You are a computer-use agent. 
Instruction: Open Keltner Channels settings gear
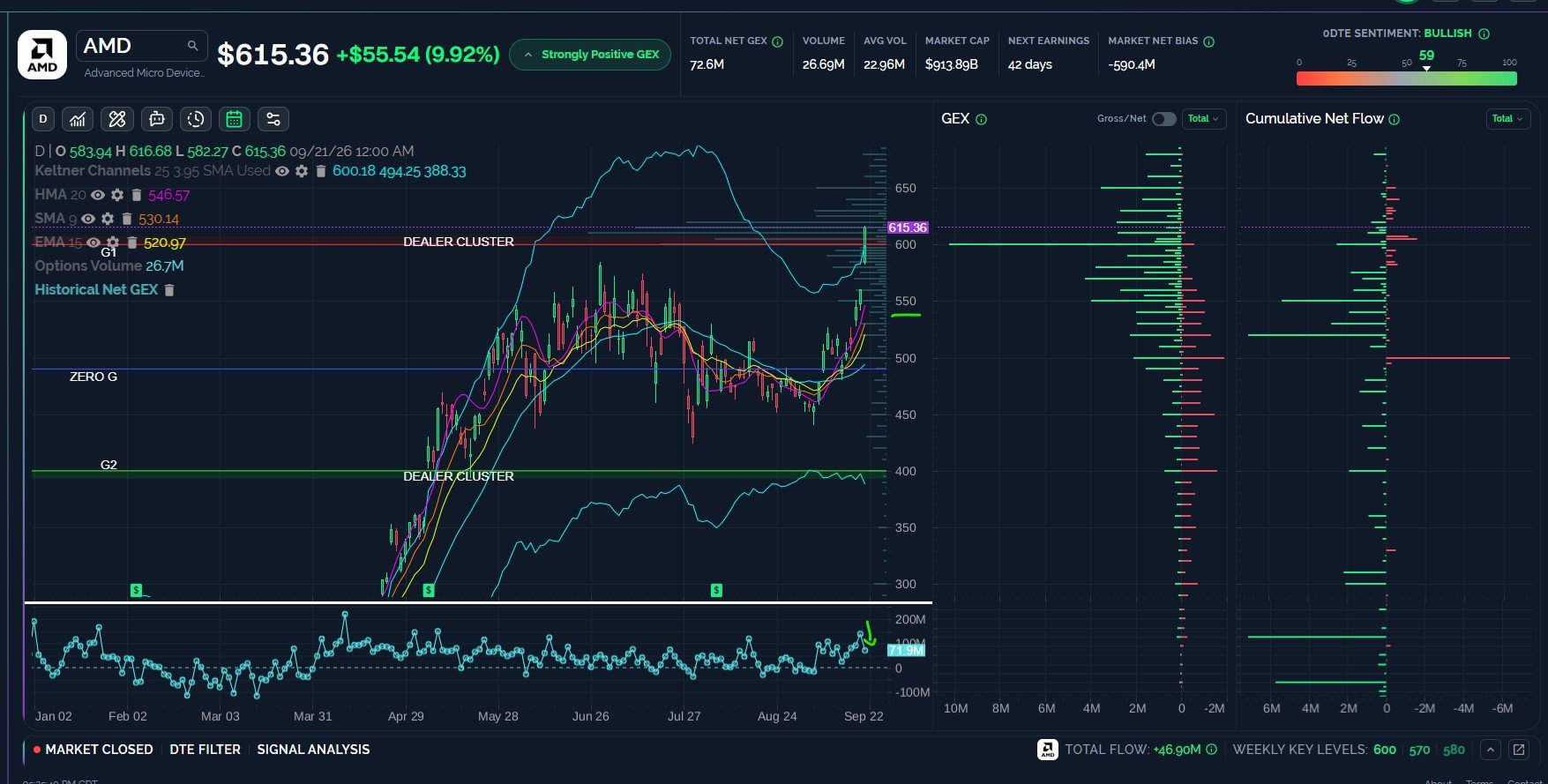pyautogui.click(x=302, y=171)
